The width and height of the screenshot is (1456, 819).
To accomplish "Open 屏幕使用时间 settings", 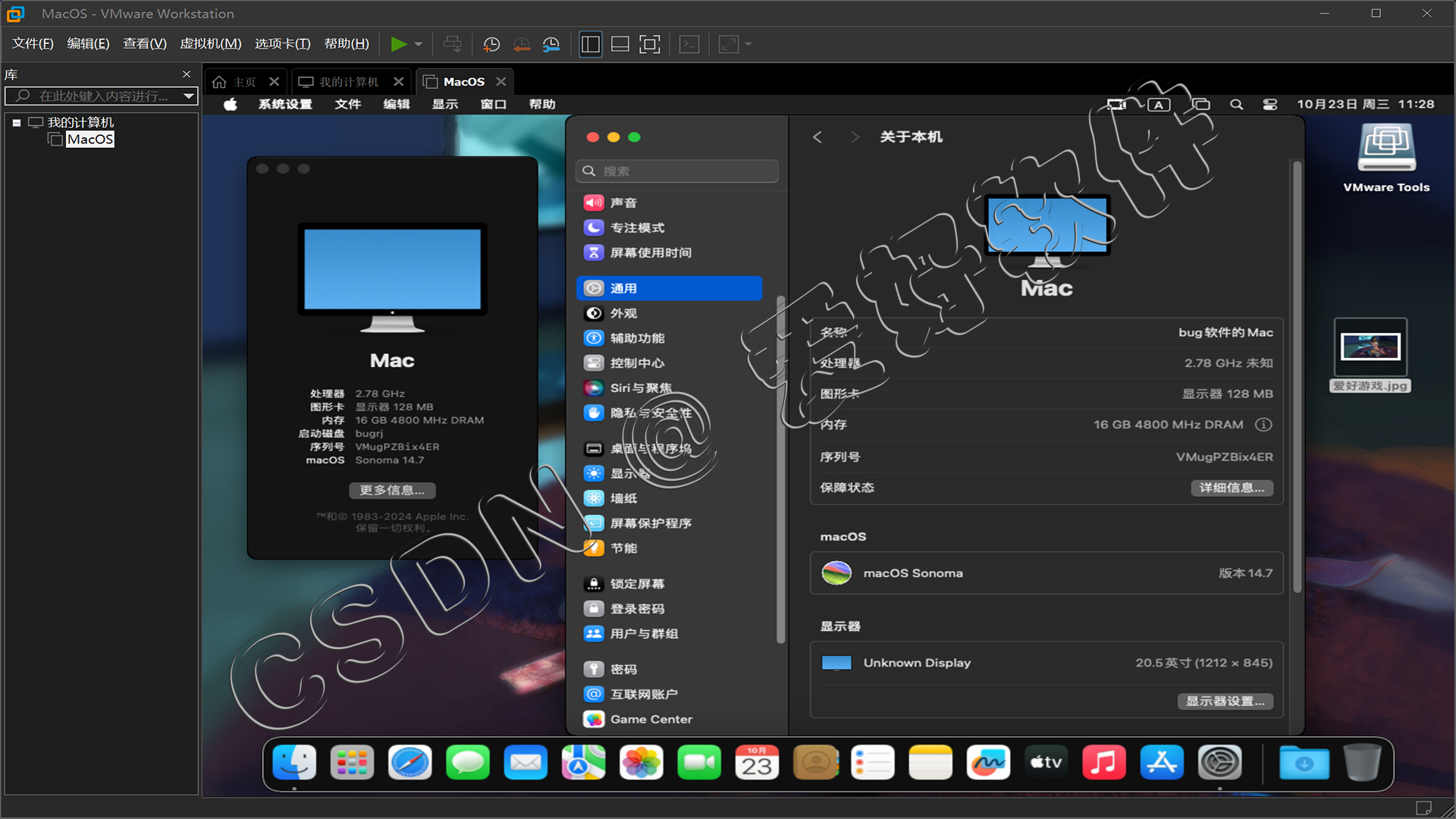I will click(669, 253).
